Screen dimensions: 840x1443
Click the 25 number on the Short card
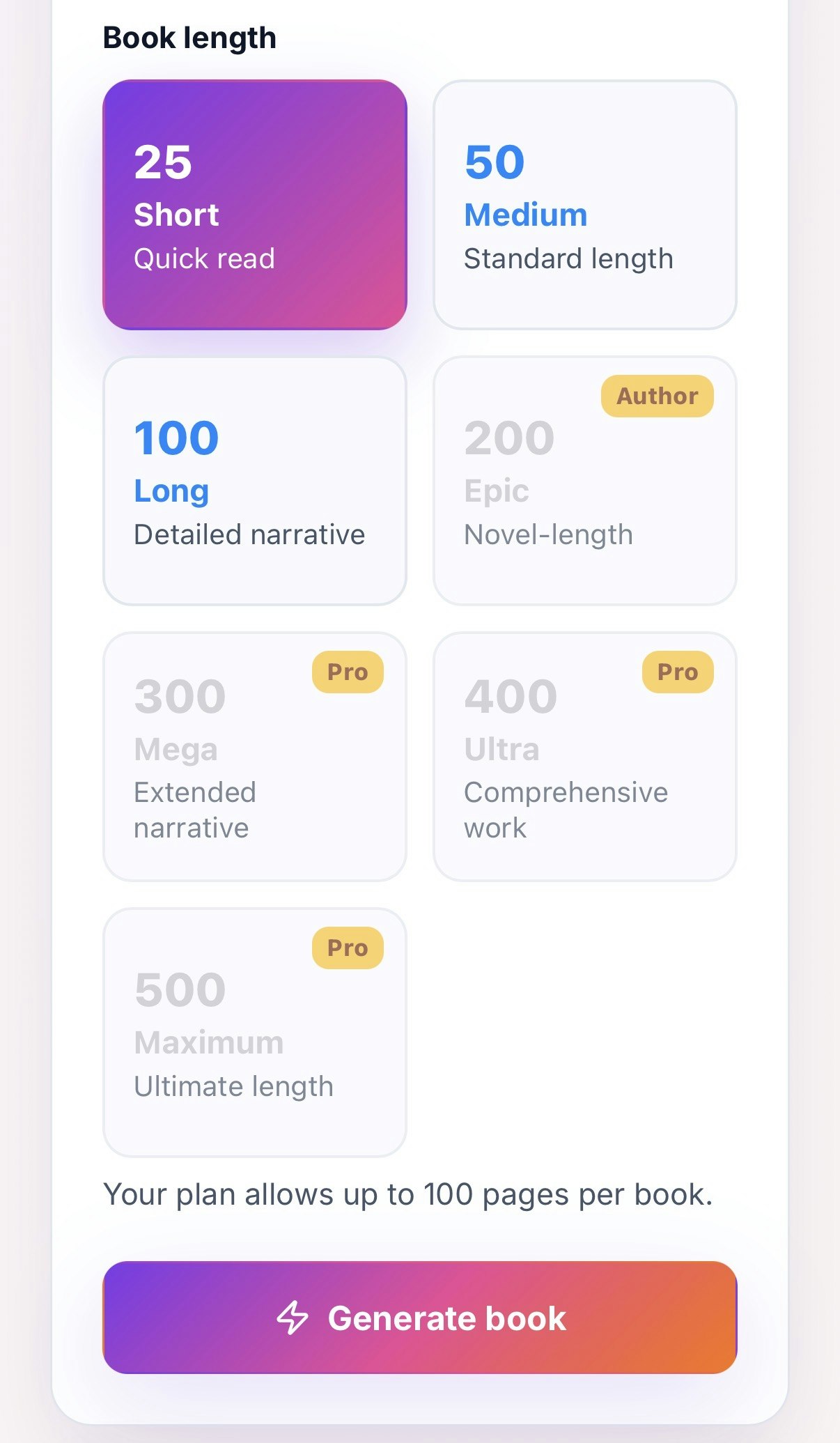pos(162,162)
